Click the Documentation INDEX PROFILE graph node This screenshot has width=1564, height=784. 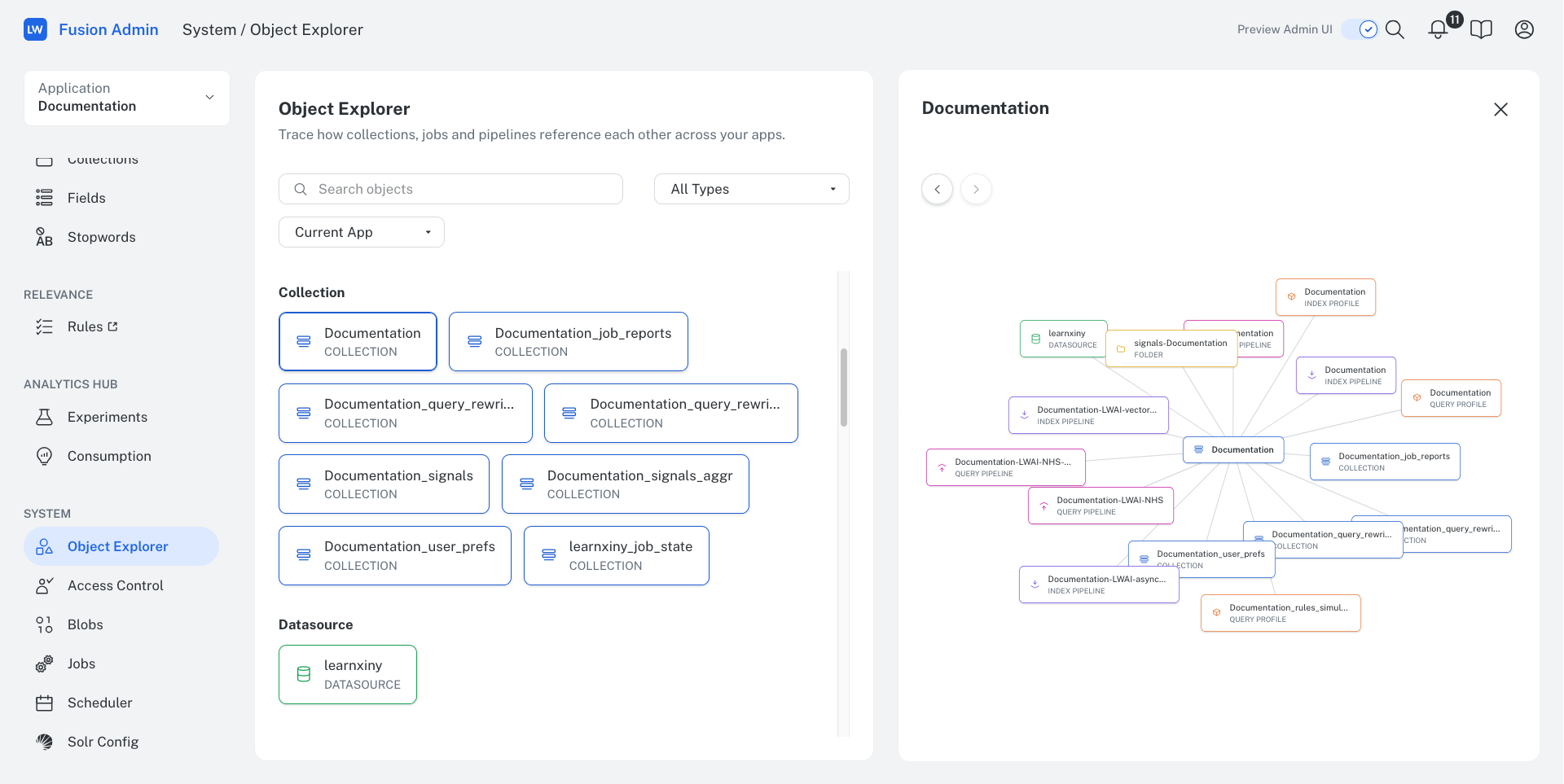(x=1325, y=297)
